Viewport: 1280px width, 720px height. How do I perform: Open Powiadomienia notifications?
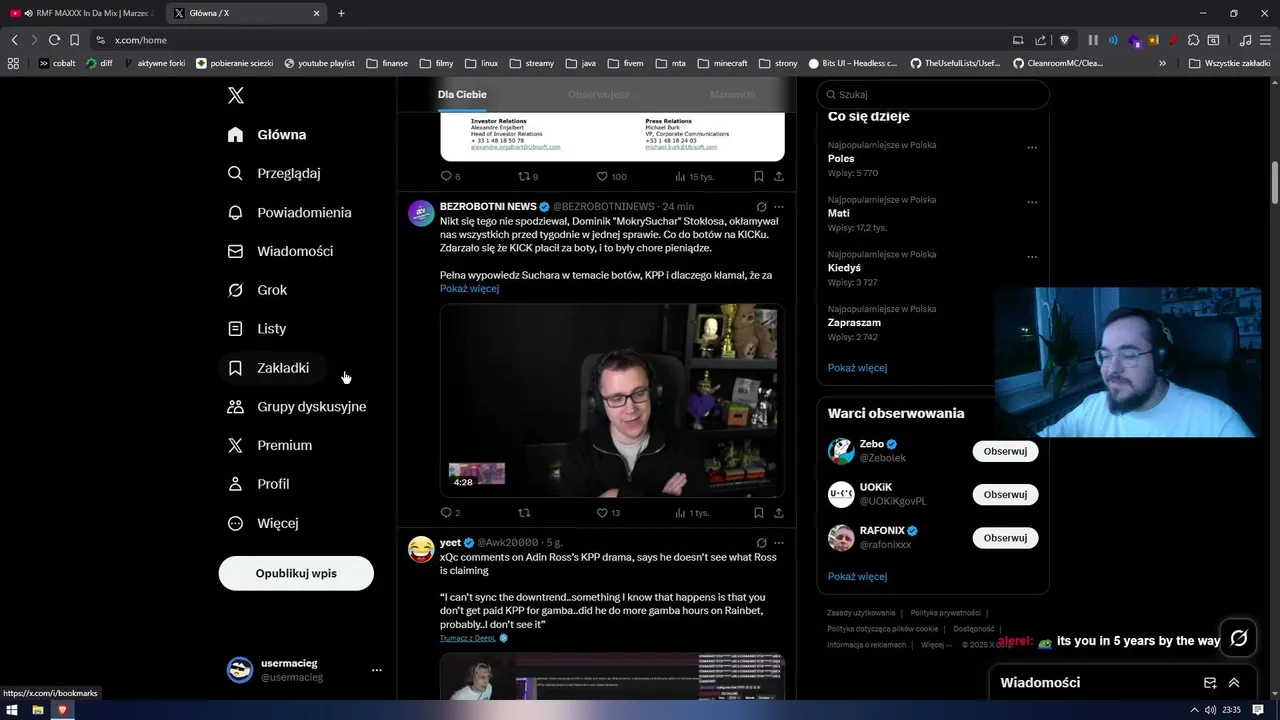point(290,213)
